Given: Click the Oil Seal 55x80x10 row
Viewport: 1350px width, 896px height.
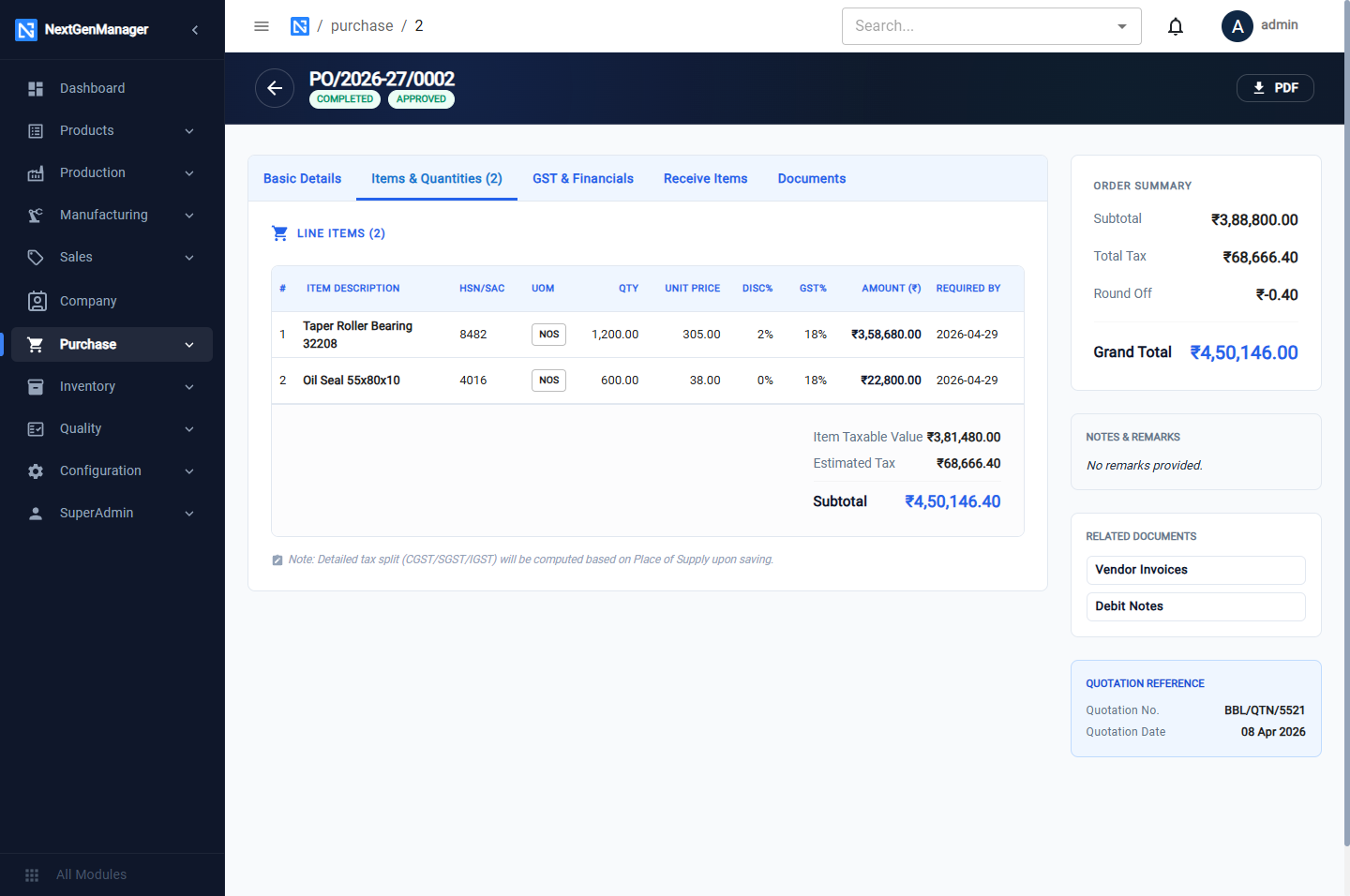Looking at the screenshot, I should 648,381.
